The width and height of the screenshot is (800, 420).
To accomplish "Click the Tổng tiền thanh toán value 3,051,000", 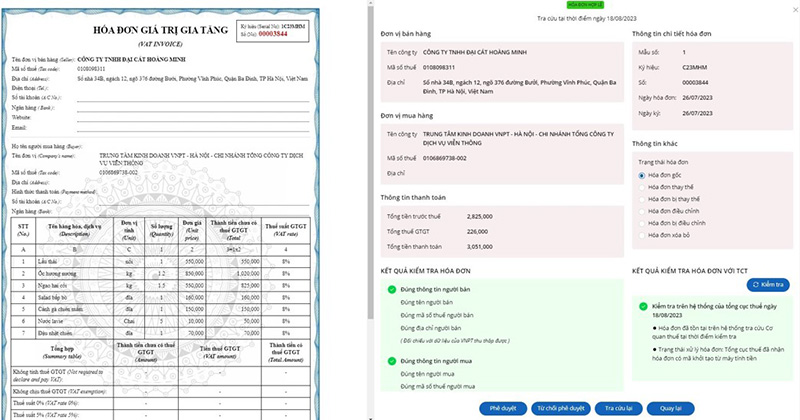I will [x=480, y=246].
